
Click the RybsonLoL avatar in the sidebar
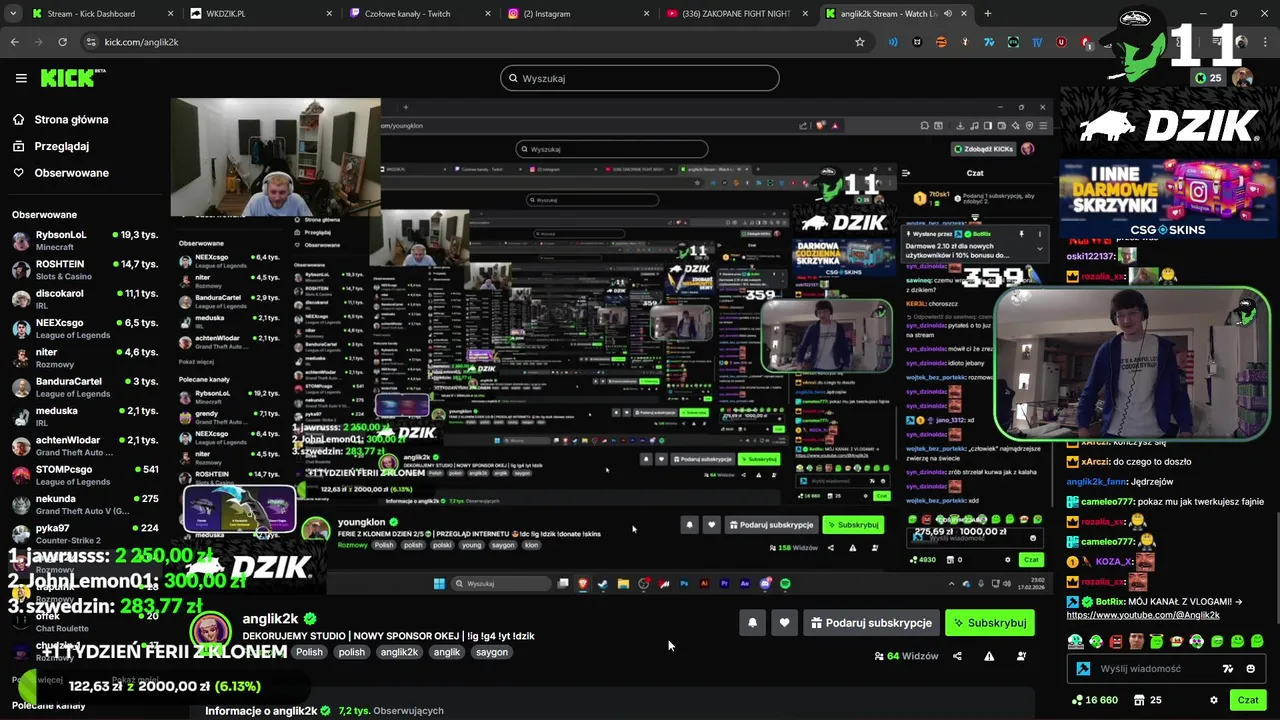click(x=21, y=241)
